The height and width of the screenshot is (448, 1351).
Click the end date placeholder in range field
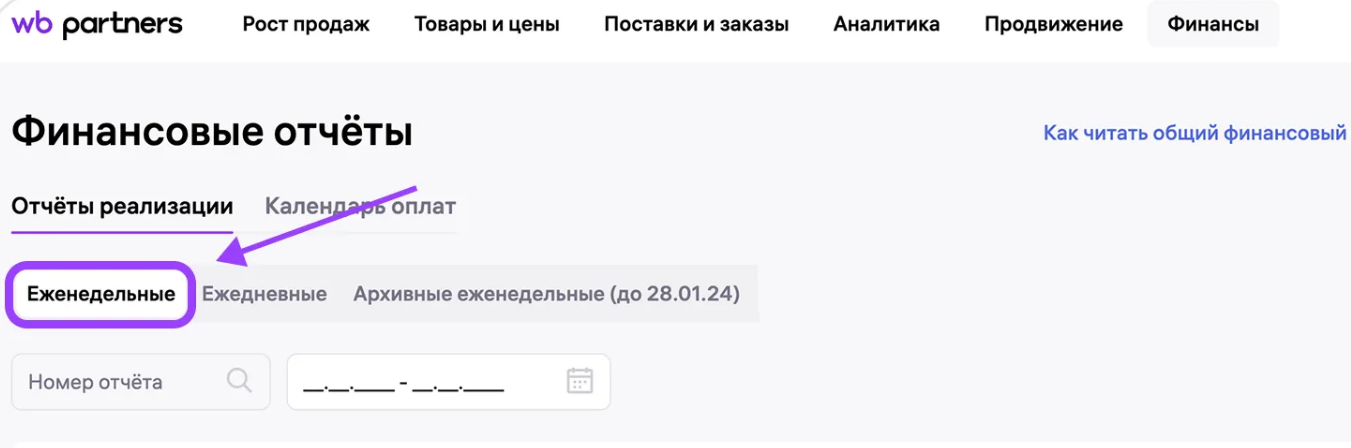(x=458, y=383)
